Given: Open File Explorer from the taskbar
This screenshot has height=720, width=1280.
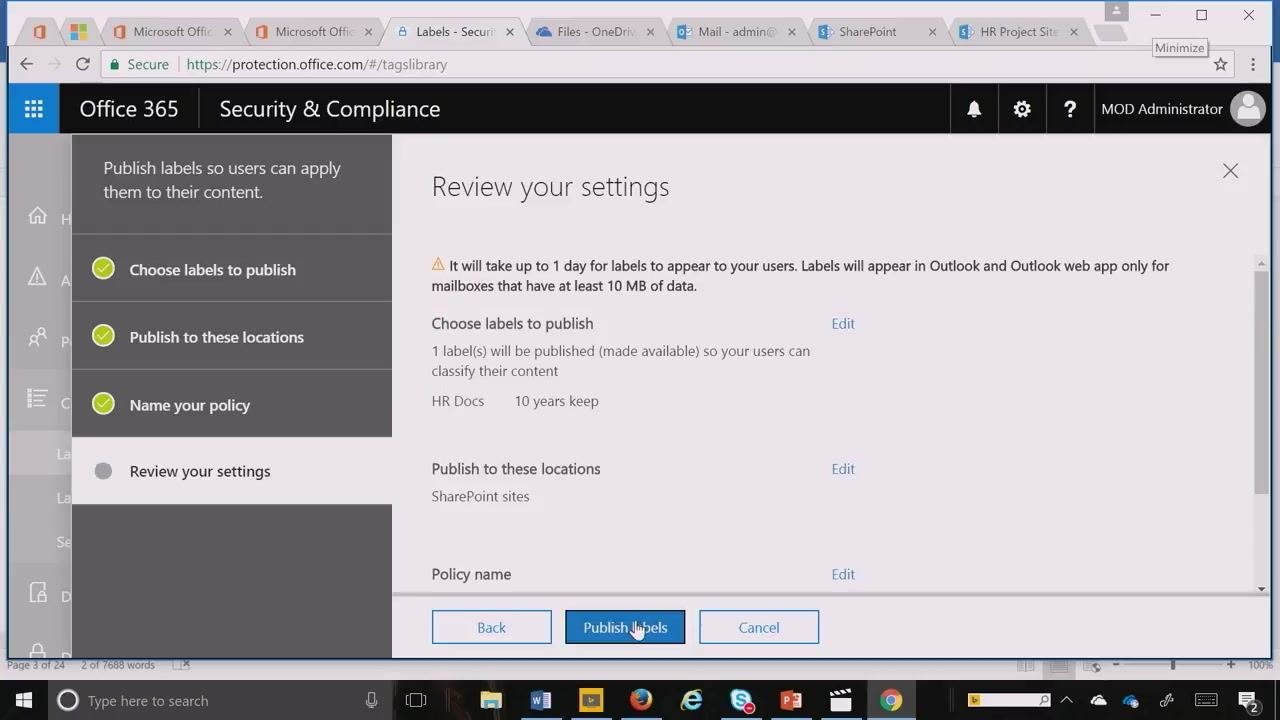Looking at the screenshot, I should coord(491,700).
